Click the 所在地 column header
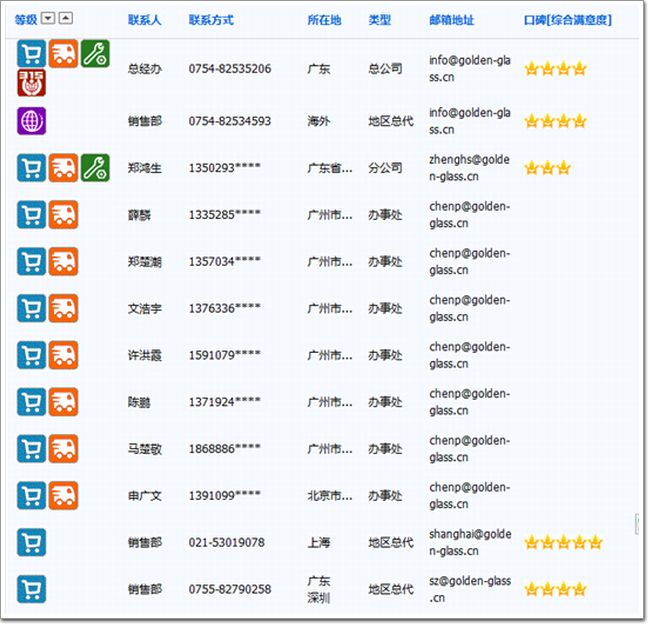648x624 pixels. coord(324,20)
